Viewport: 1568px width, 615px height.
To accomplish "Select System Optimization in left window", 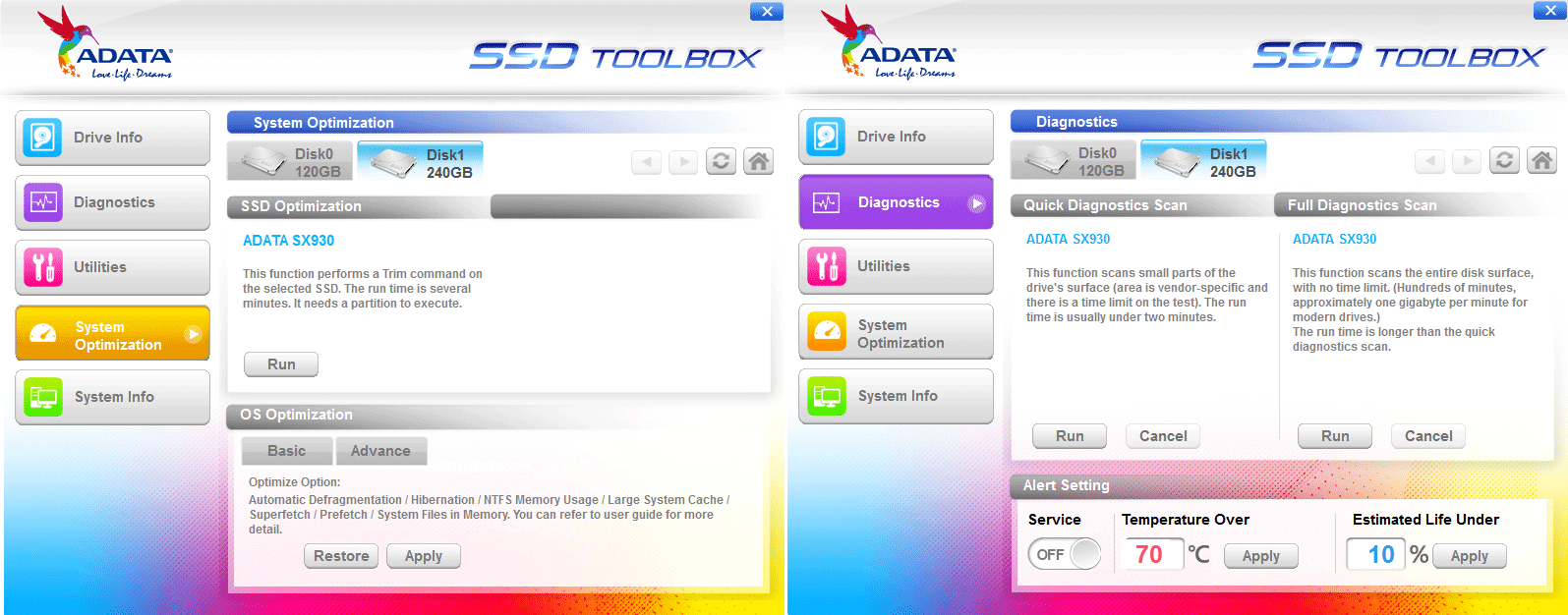I will pyautogui.click(x=112, y=333).
